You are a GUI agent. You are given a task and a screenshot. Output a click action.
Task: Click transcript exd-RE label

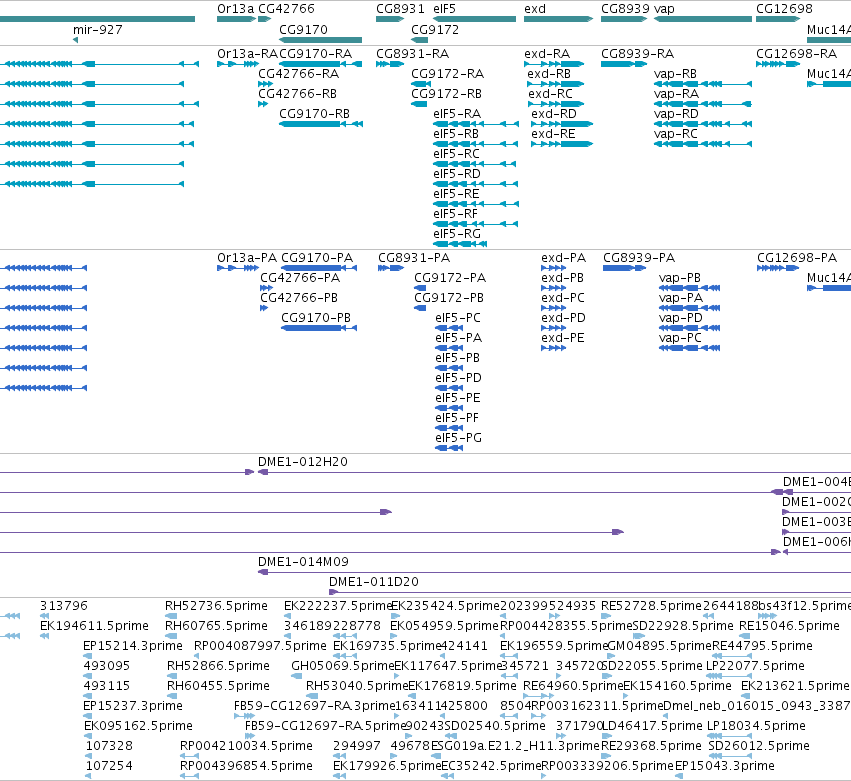tap(554, 134)
